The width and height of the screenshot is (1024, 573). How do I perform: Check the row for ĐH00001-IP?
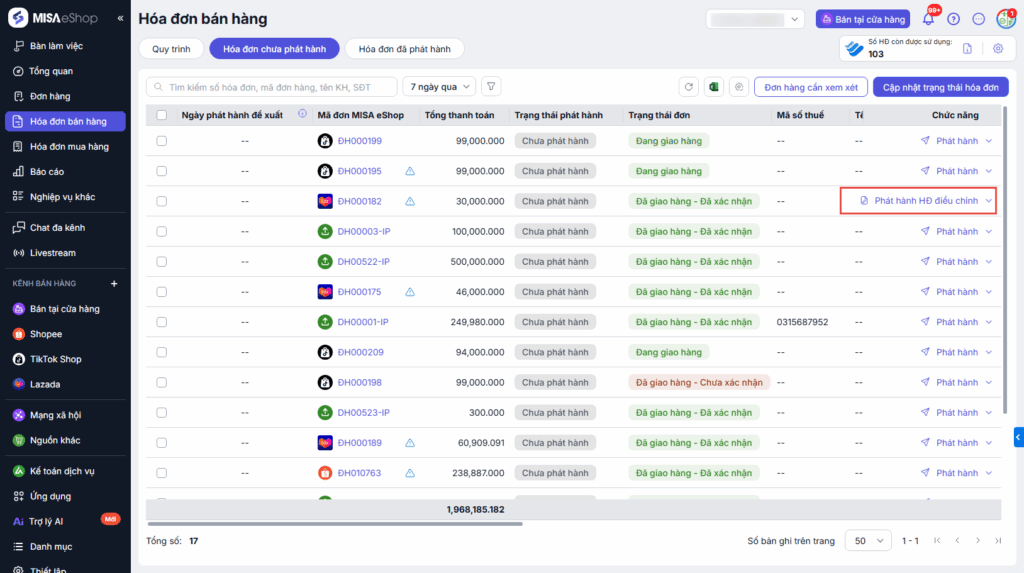click(161, 322)
